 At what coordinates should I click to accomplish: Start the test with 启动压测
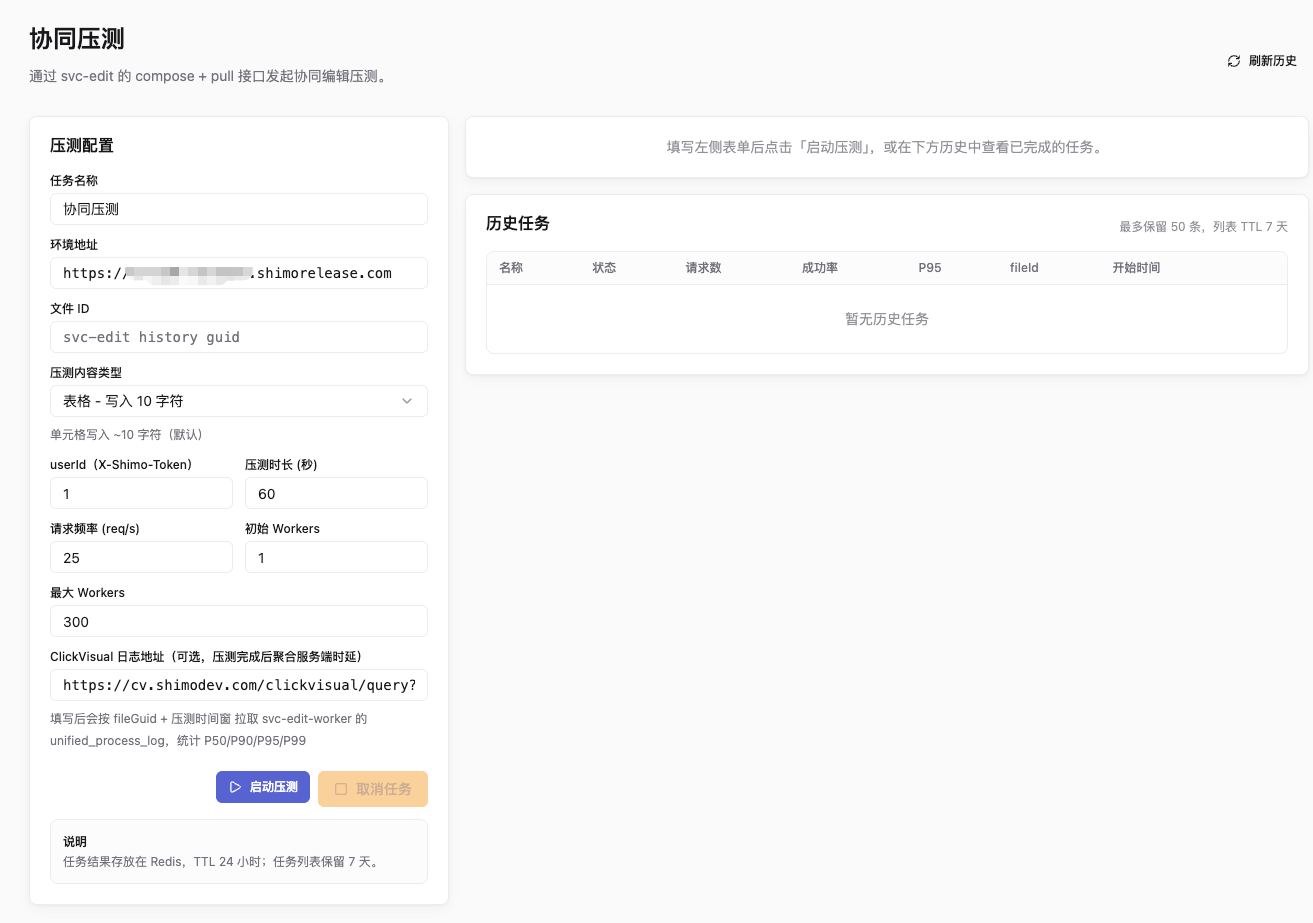(263, 787)
